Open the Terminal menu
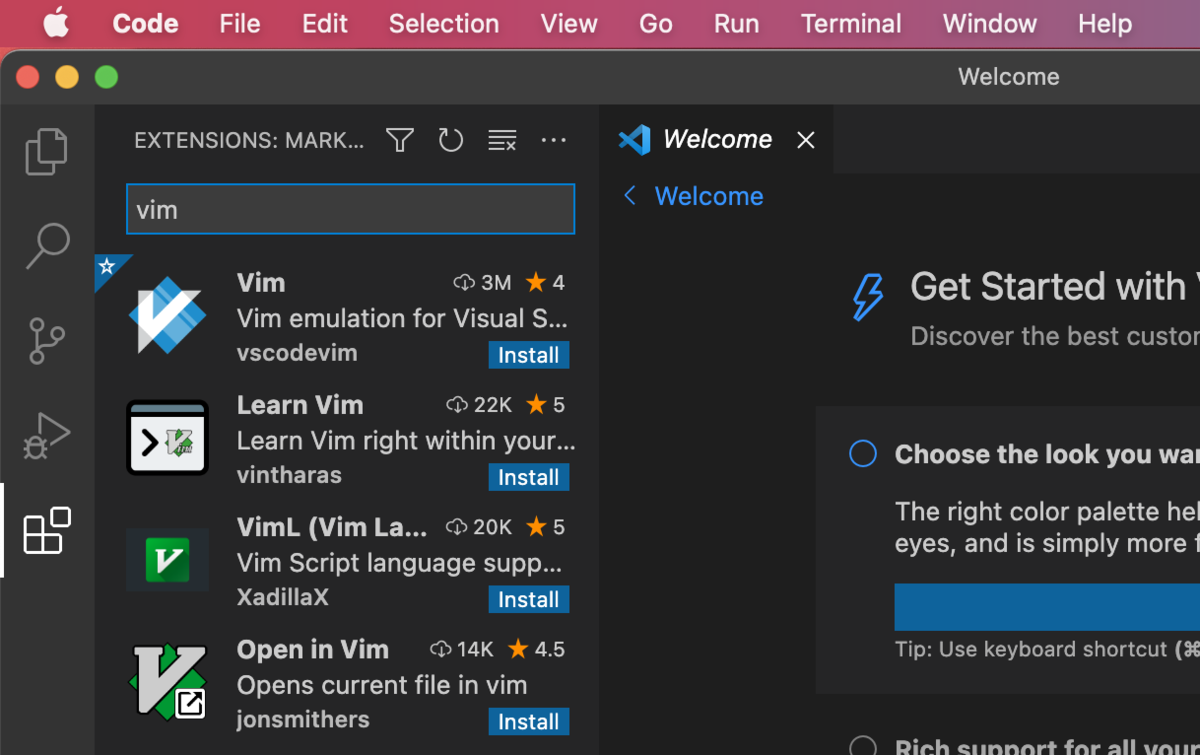This screenshot has height=755, width=1200. [851, 23]
